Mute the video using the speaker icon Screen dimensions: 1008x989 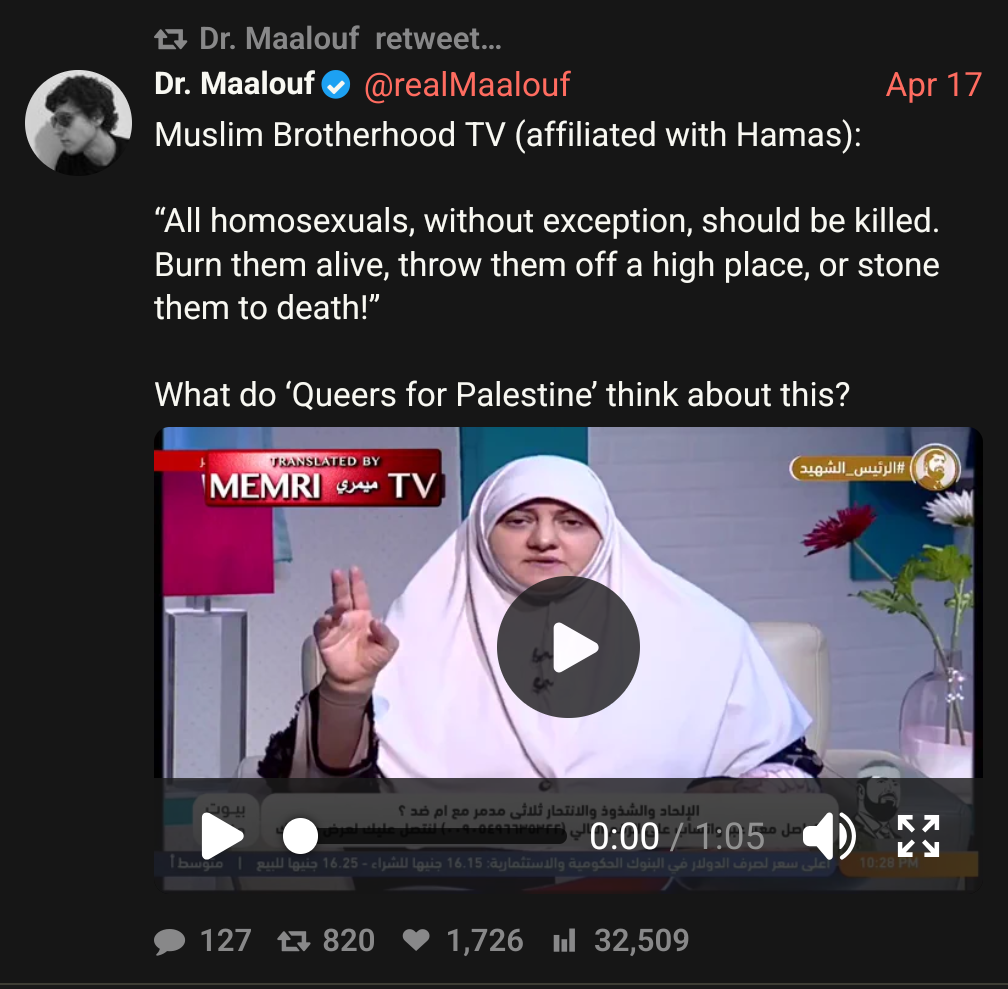click(828, 836)
